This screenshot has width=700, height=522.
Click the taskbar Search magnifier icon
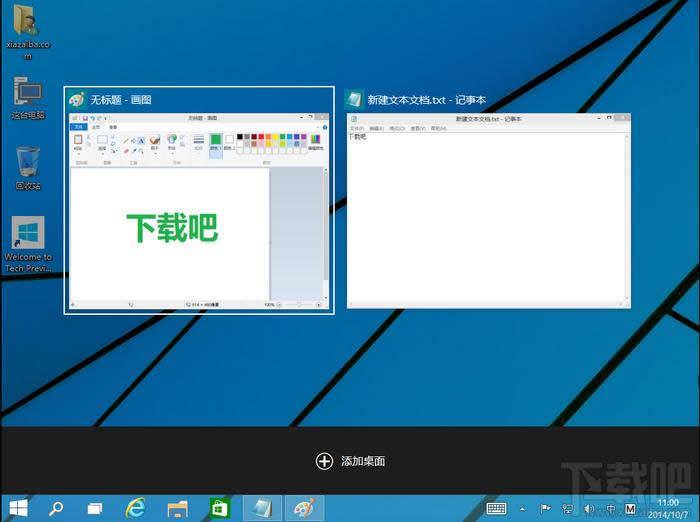(x=57, y=508)
